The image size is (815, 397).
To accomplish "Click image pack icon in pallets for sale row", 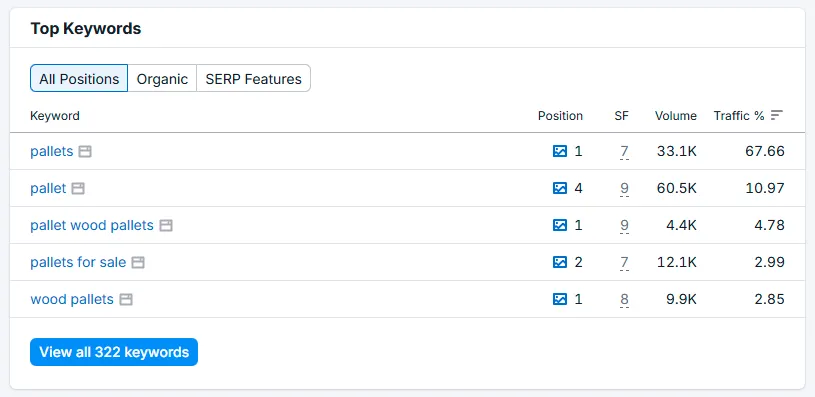I will 560,262.
